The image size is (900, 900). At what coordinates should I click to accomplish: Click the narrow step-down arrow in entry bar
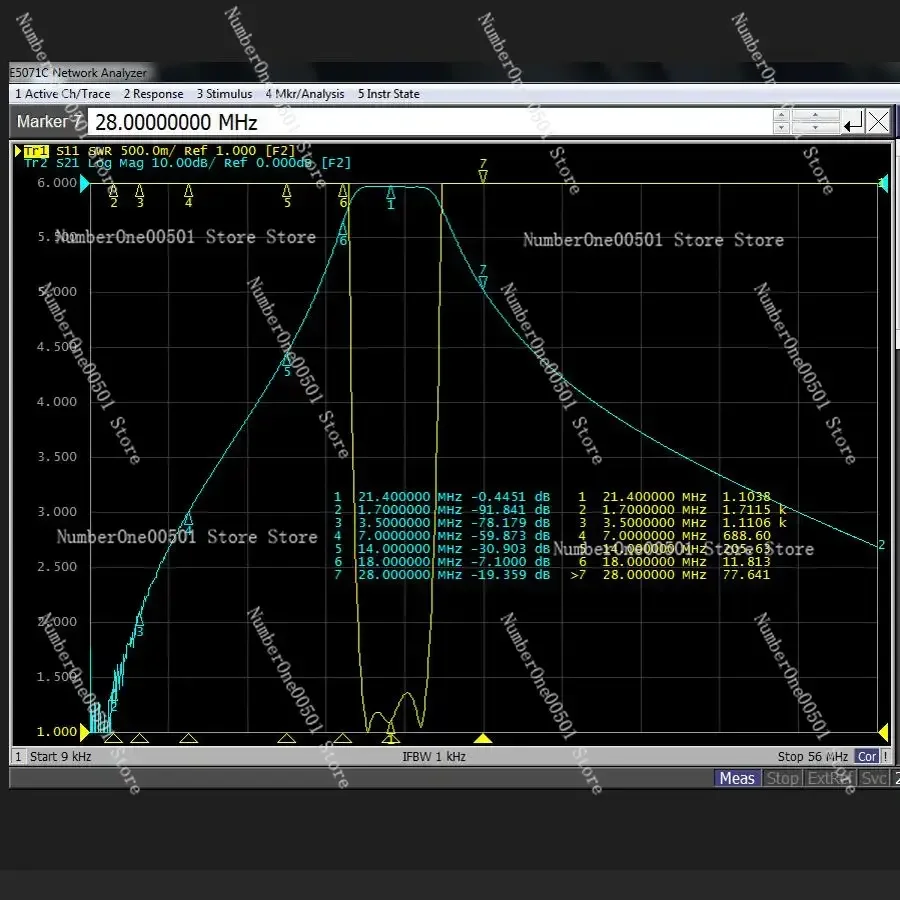[781, 127]
